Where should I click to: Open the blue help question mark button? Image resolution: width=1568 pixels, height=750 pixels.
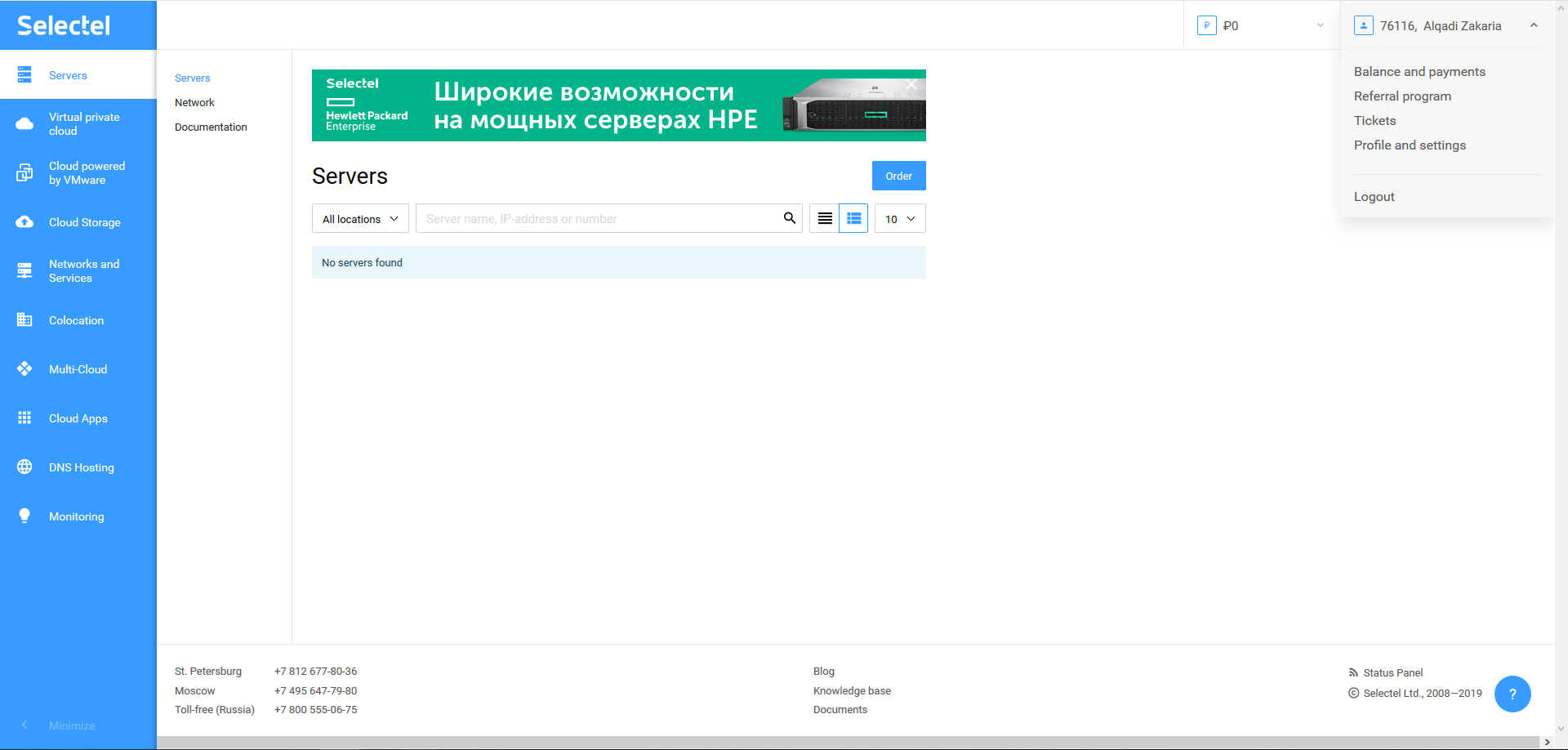1512,694
